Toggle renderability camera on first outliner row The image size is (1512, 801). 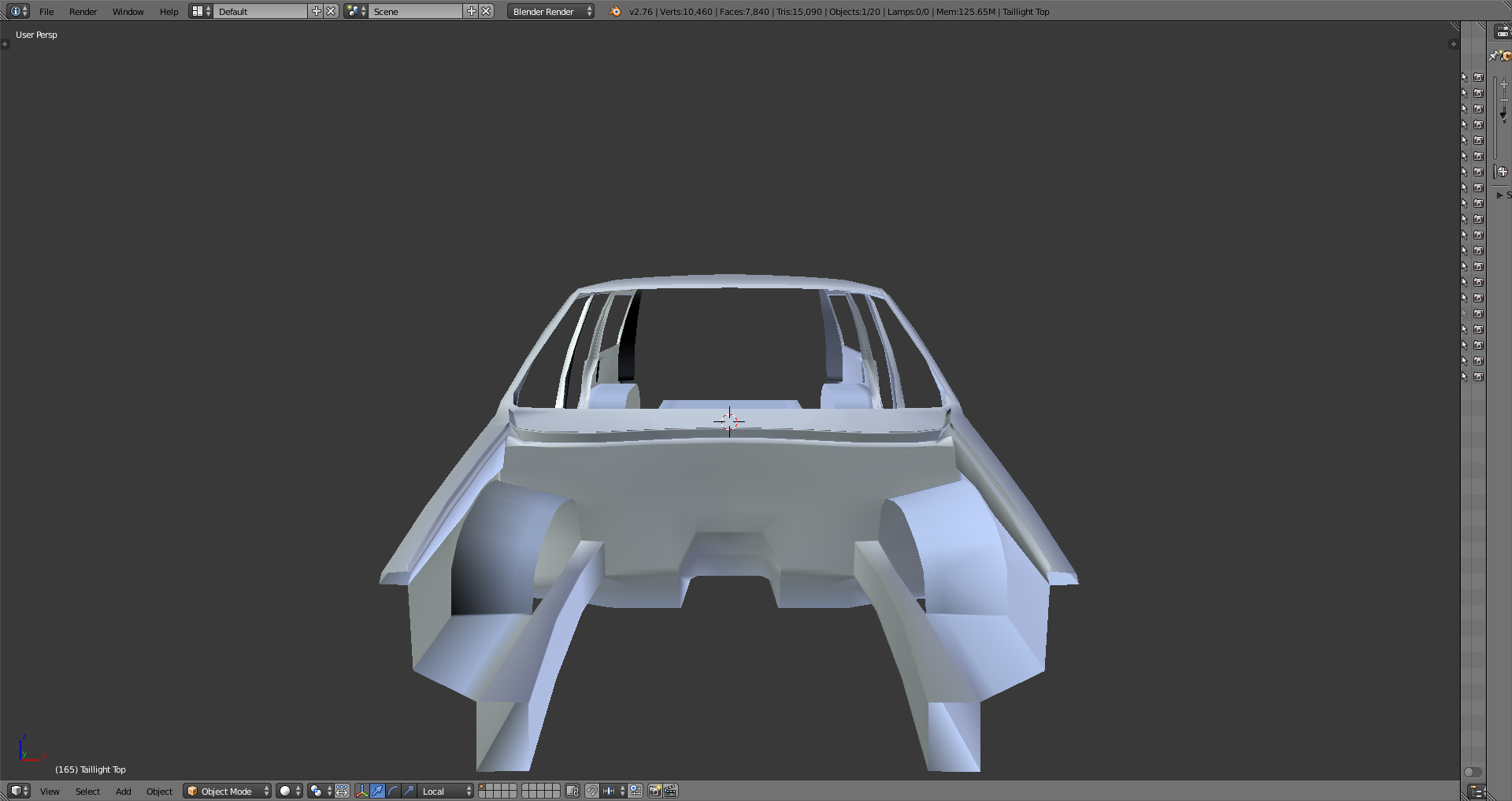tap(1478, 77)
